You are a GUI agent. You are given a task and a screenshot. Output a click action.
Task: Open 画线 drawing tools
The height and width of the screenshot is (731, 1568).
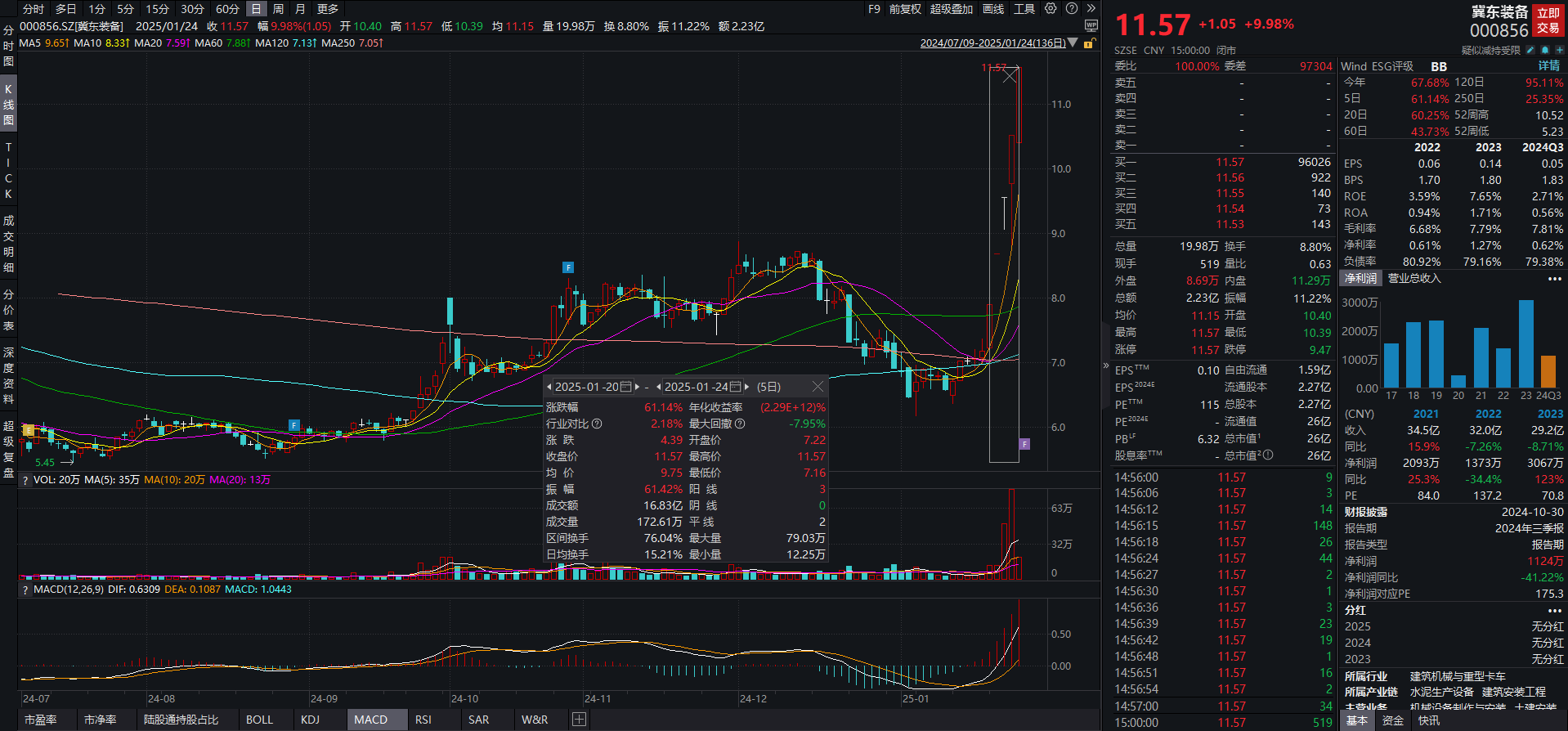click(993, 9)
